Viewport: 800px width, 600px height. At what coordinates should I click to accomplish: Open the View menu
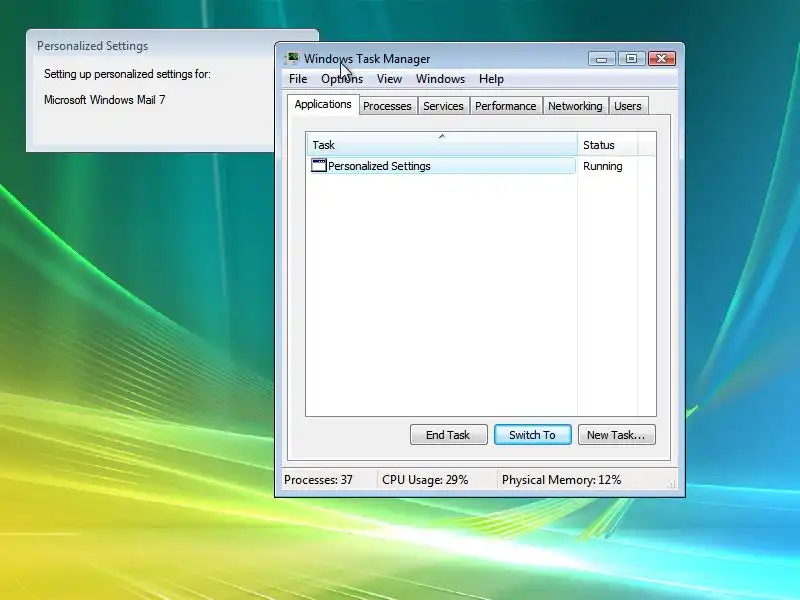389,79
